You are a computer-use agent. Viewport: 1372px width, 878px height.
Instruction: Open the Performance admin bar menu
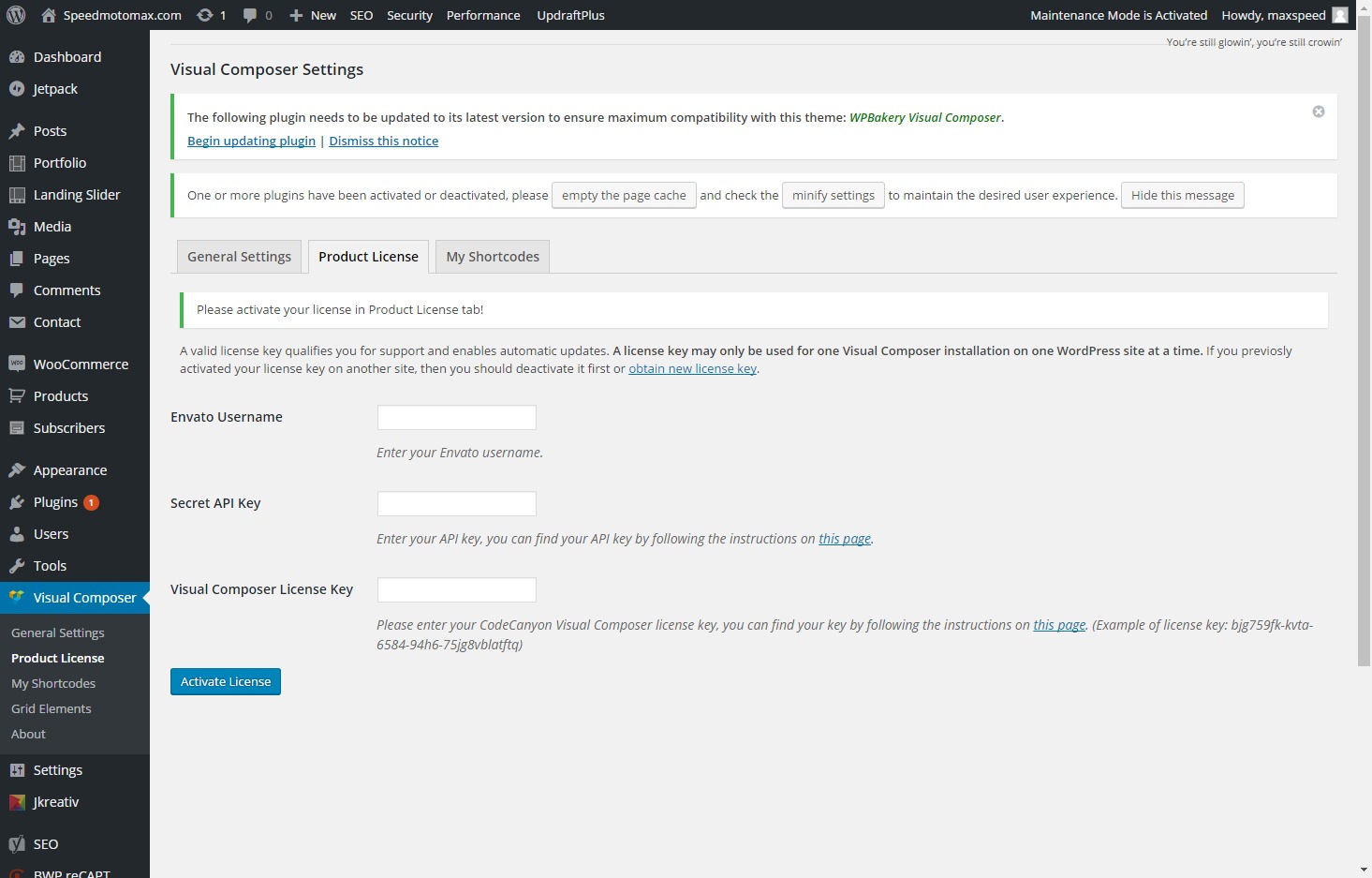pyautogui.click(x=483, y=15)
